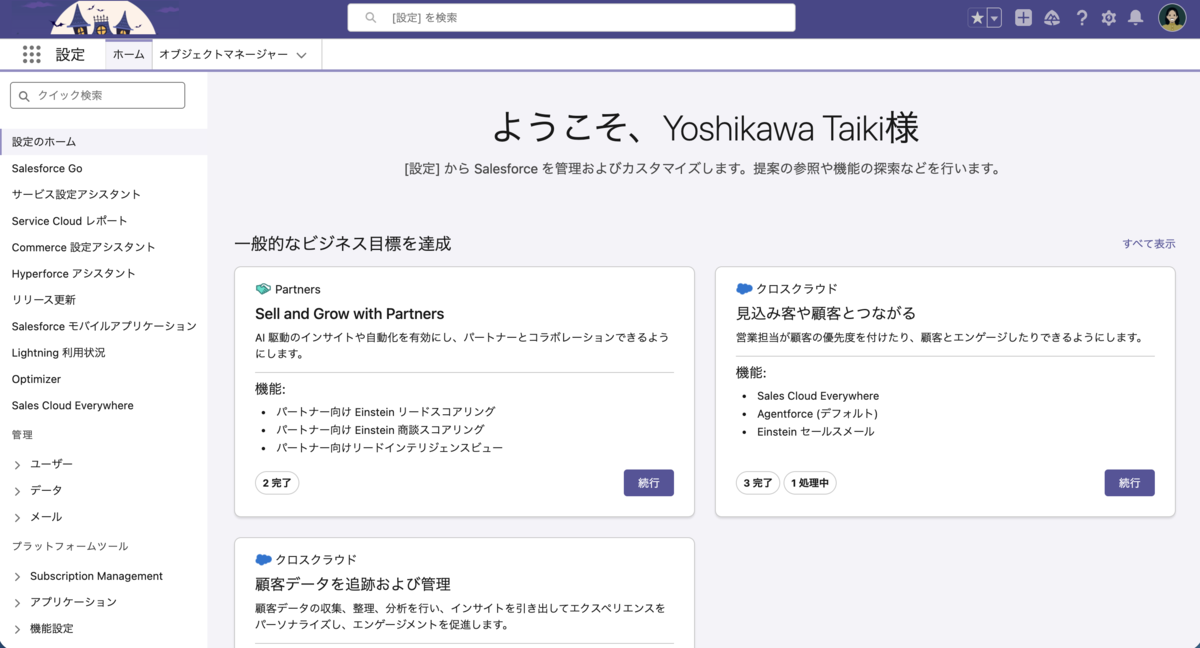Open the favorites list dropdown arrow

pos(994,18)
